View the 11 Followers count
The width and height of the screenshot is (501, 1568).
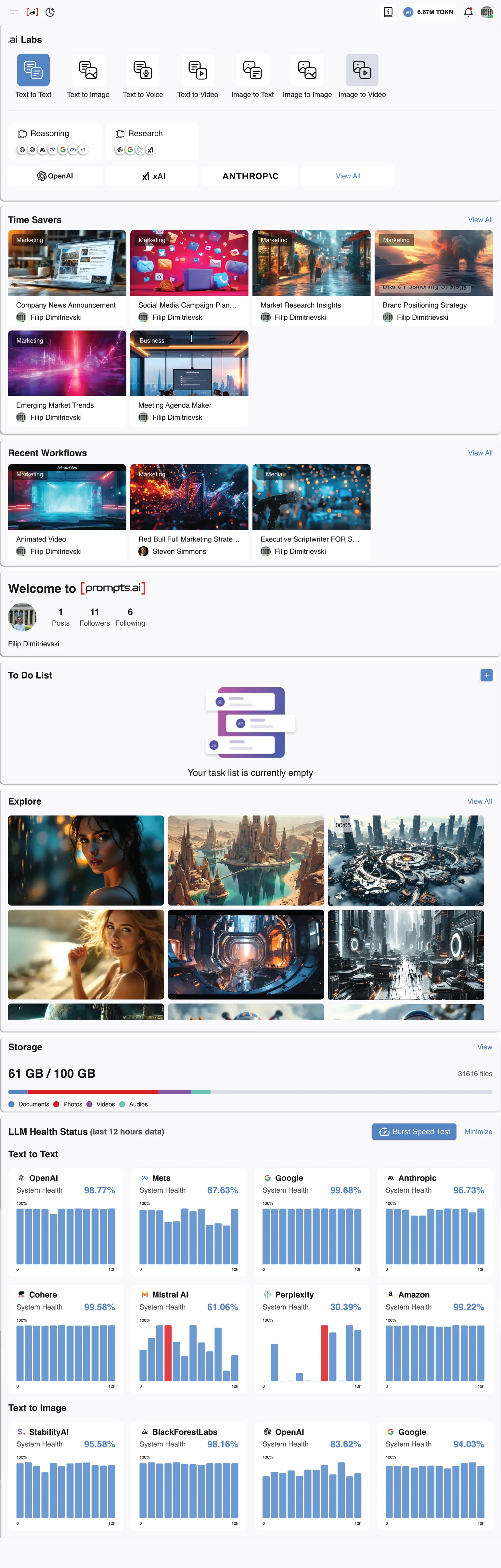(x=94, y=616)
